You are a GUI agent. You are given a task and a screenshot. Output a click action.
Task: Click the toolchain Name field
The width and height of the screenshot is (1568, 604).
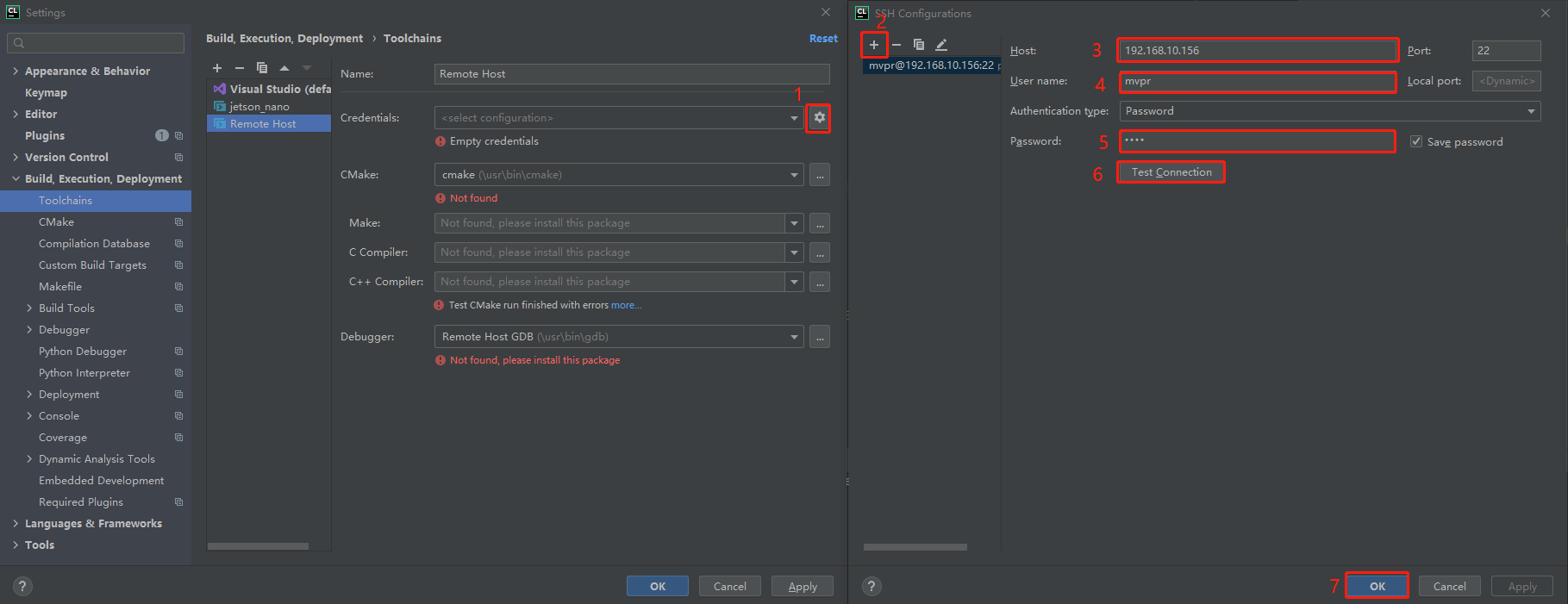pos(632,74)
